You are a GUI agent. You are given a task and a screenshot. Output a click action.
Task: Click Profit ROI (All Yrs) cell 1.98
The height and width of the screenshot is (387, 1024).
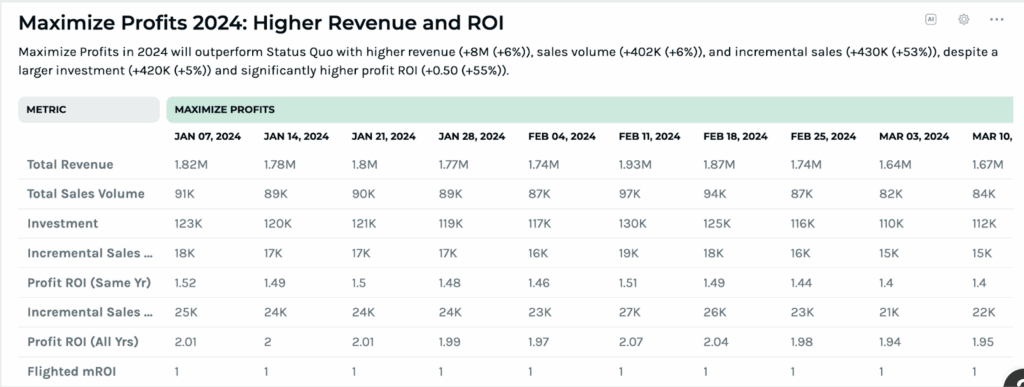tap(803, 342)
